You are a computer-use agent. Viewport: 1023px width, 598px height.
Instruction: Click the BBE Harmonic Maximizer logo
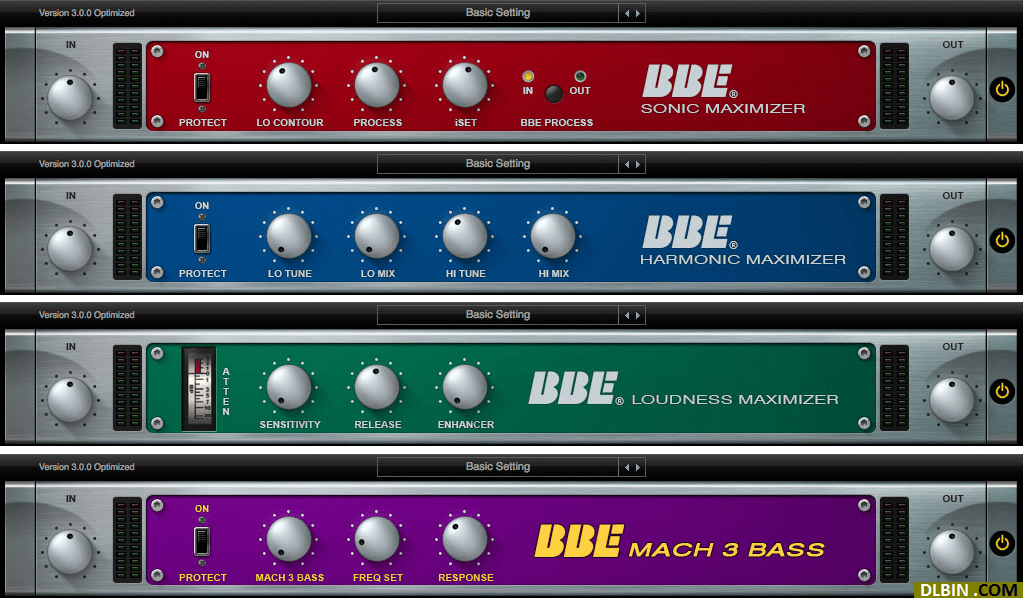[x=742, y=241]
